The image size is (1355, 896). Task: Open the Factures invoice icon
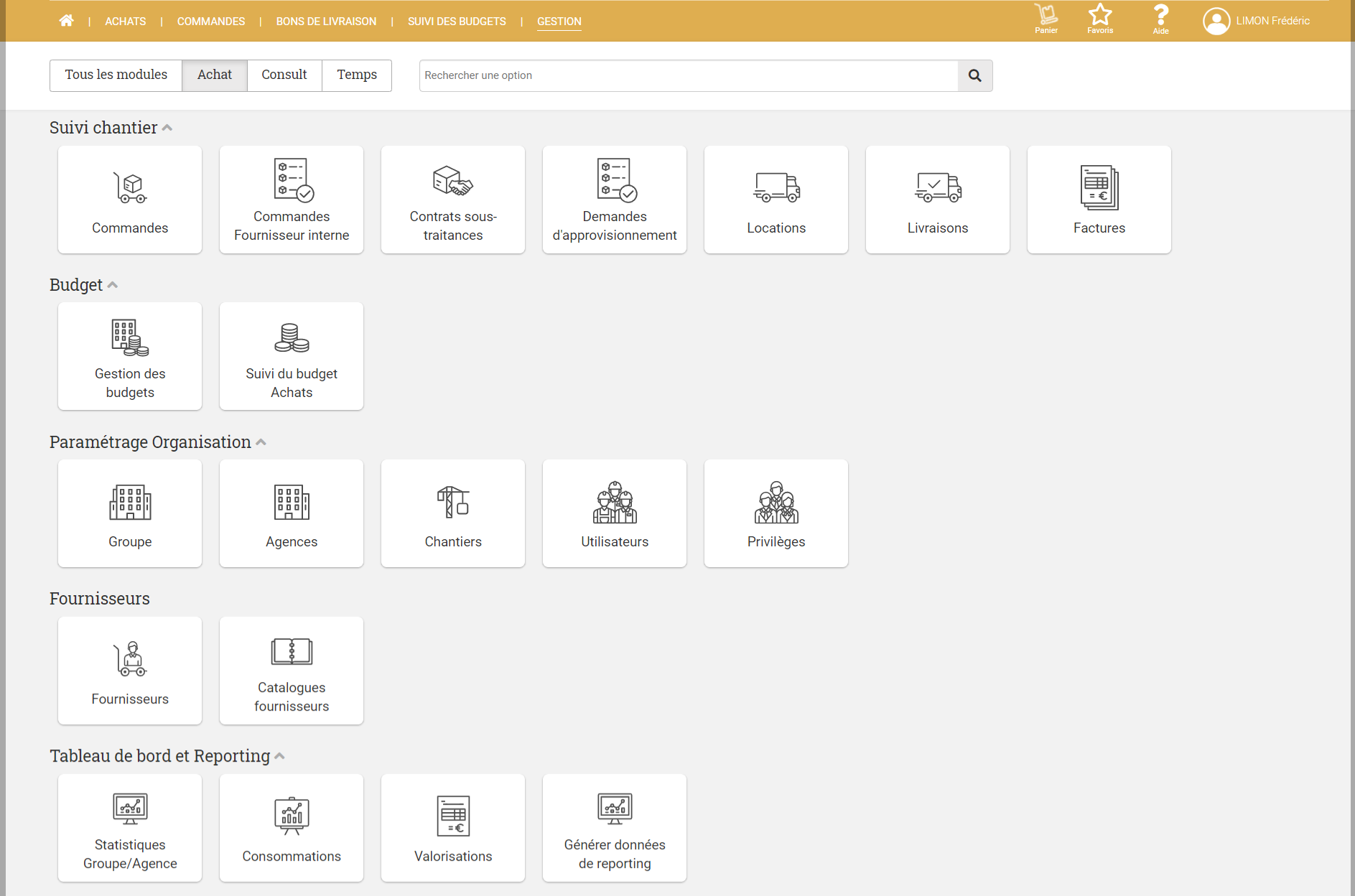click(1099, 187)
